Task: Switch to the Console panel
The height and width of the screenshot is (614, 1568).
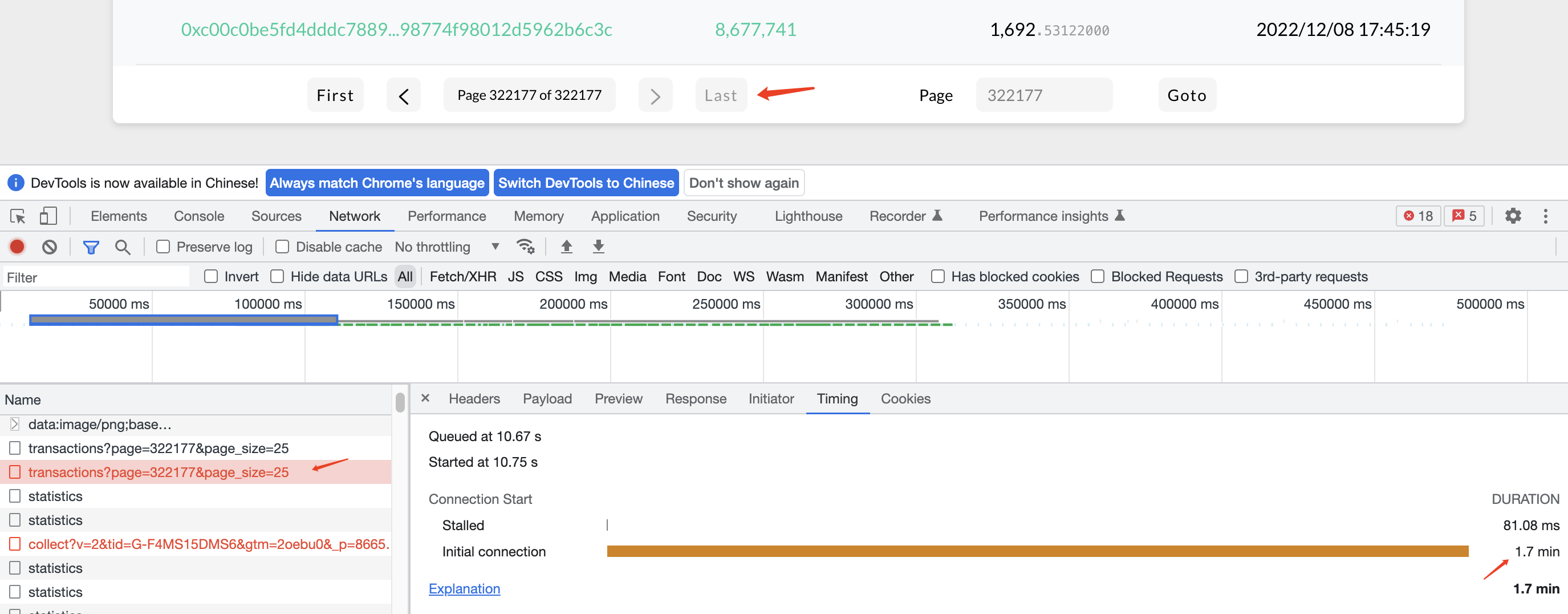Action: tap(198, 216)
